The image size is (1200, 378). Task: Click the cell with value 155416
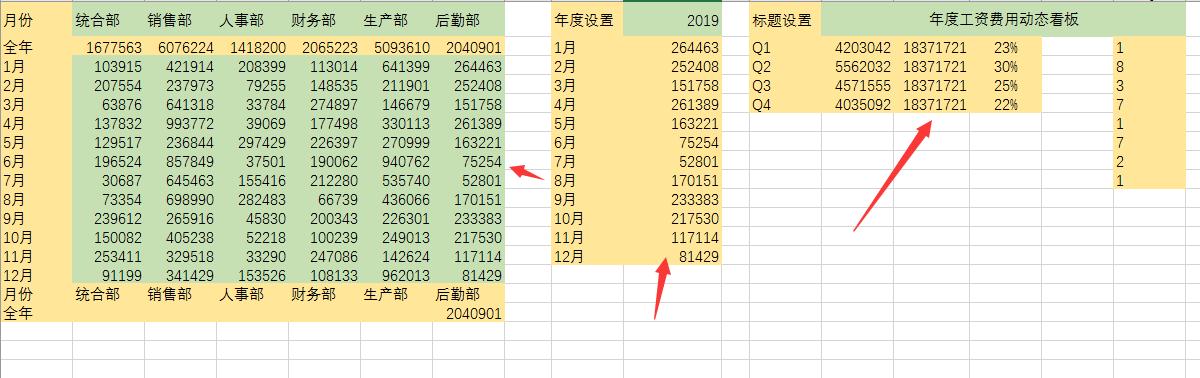click(x=253, y=180)
